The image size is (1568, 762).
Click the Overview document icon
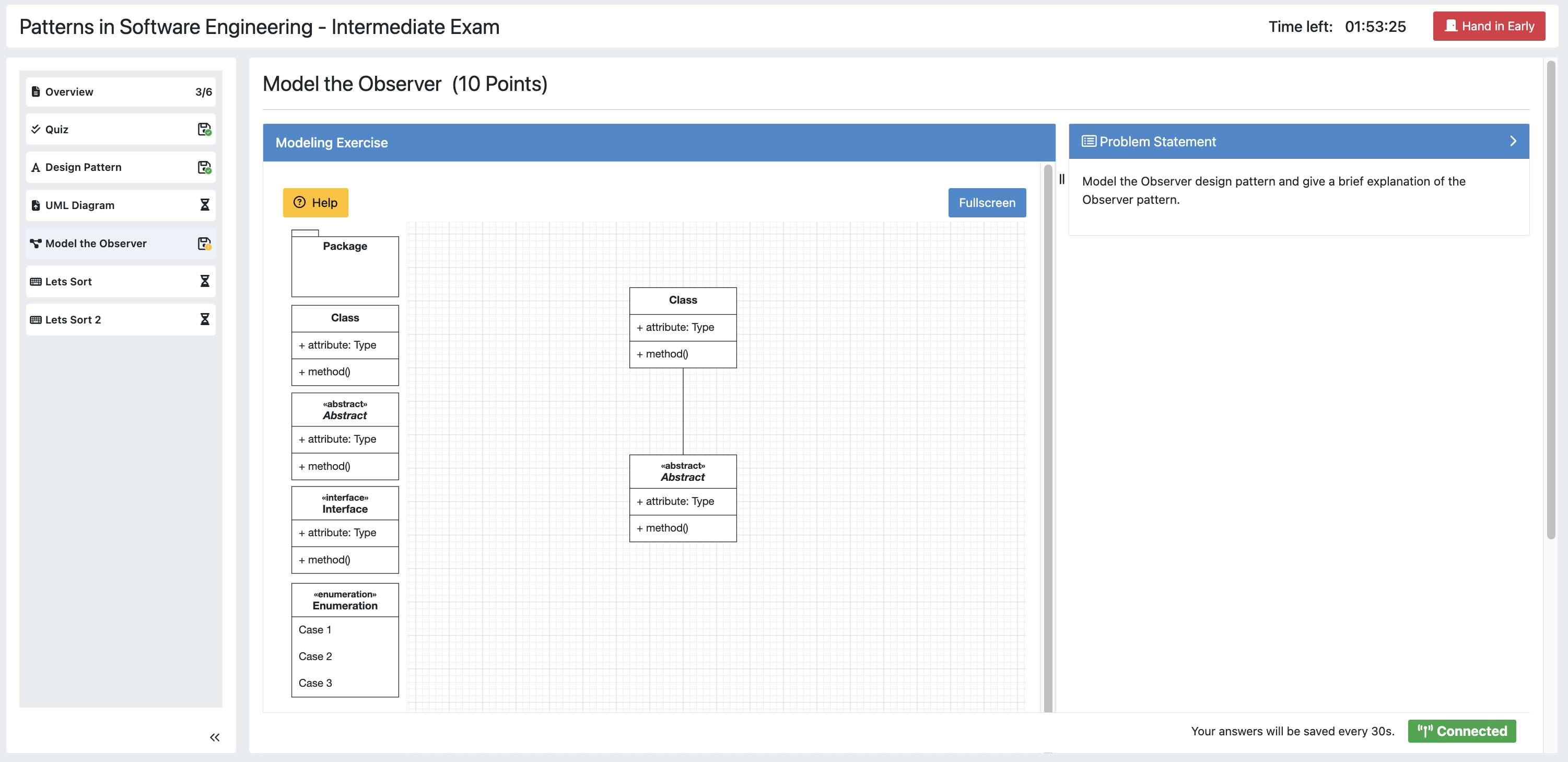click(x=36, y=91)
